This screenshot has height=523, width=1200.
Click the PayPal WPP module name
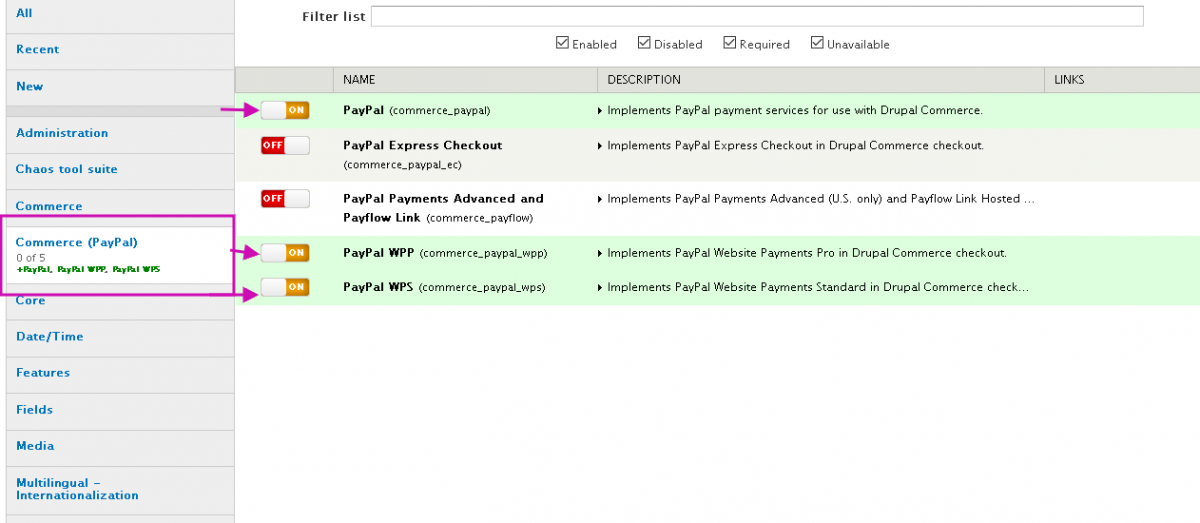[x=378, y=253]
